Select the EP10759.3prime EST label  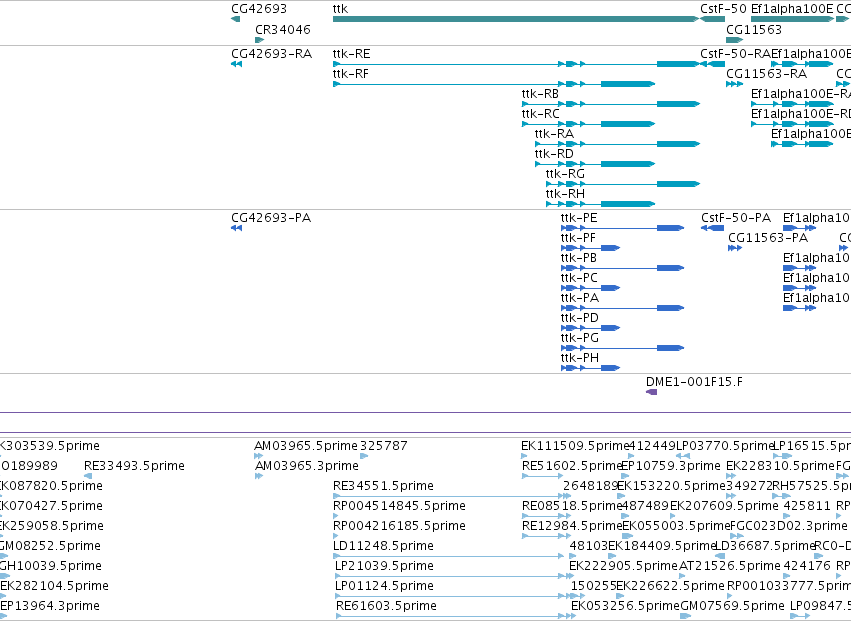click(x=671, y=466)
